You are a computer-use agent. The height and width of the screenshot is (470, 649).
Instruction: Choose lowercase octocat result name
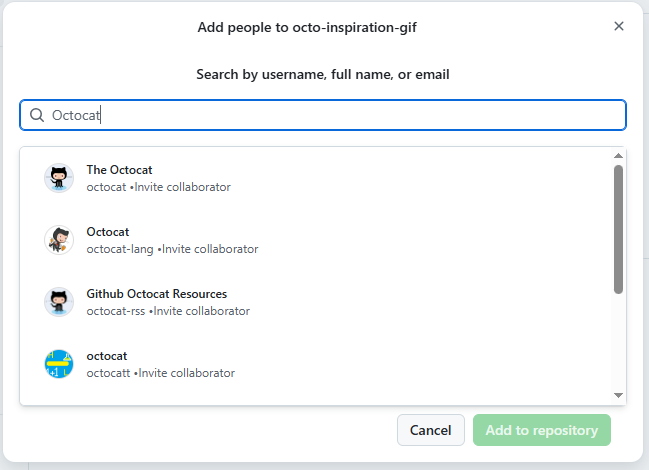point(107,356)
